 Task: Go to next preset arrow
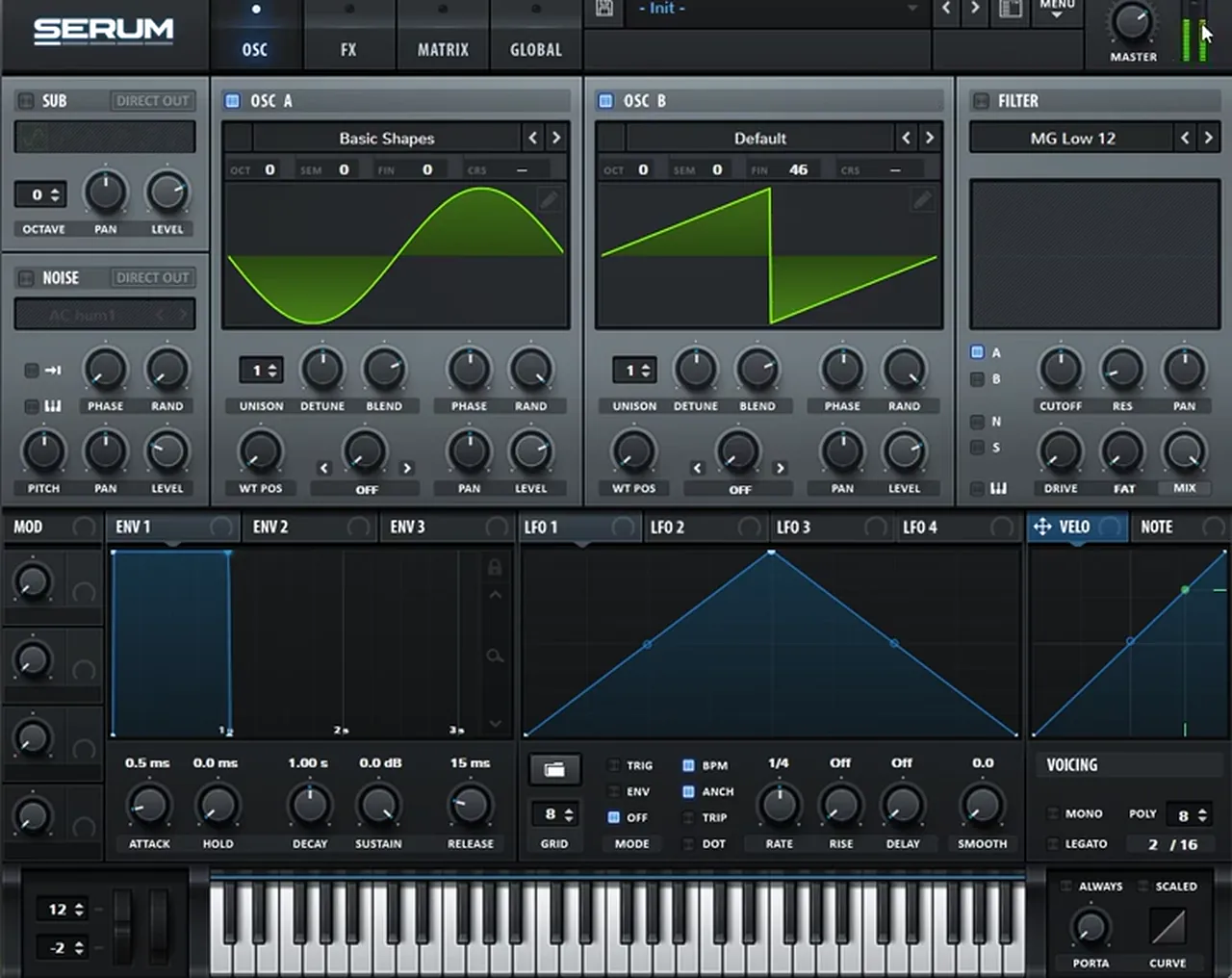pos(975,9)
